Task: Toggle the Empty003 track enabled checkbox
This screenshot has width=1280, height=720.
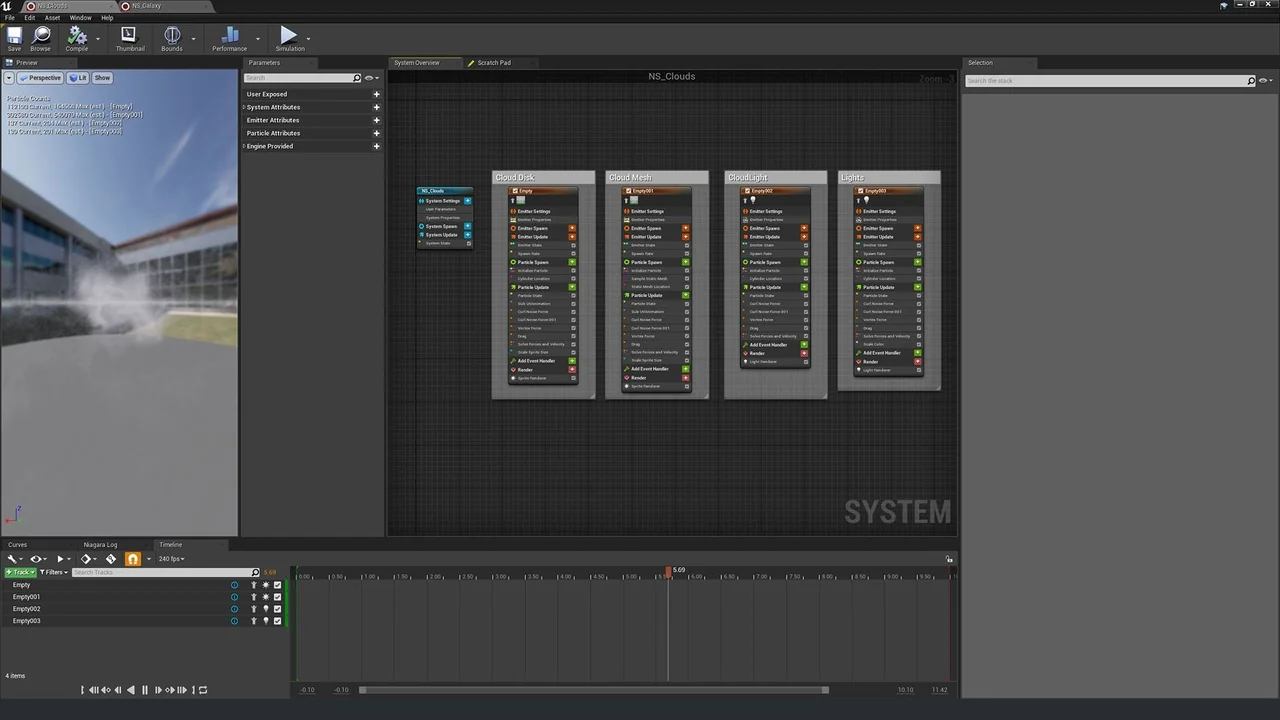Action: pos(278,621)
